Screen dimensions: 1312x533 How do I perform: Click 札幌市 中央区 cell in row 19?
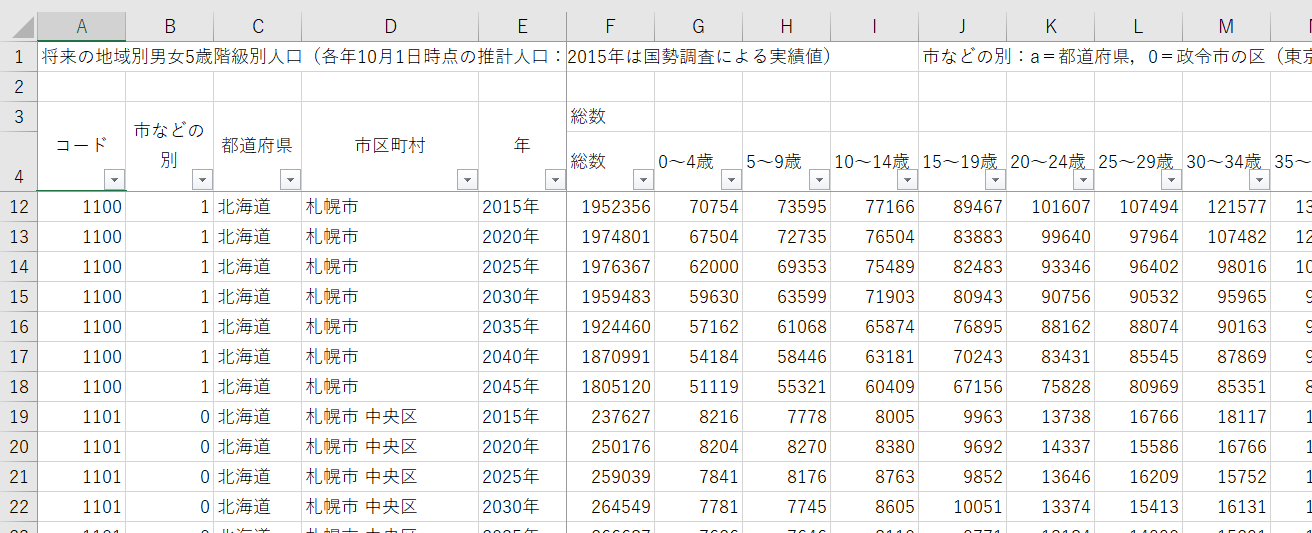pos(390,417)
